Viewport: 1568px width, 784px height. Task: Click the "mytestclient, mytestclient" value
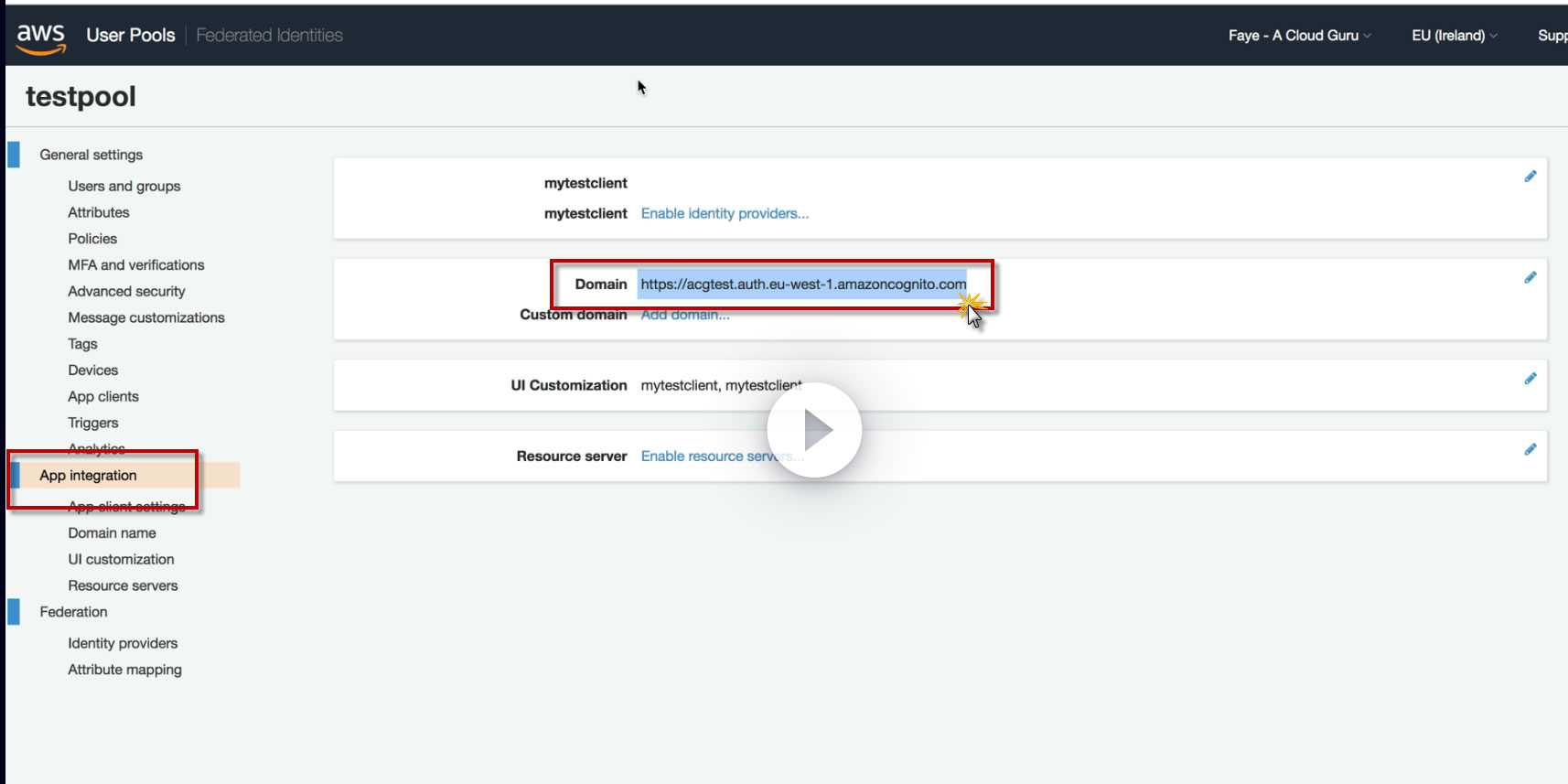721,386
